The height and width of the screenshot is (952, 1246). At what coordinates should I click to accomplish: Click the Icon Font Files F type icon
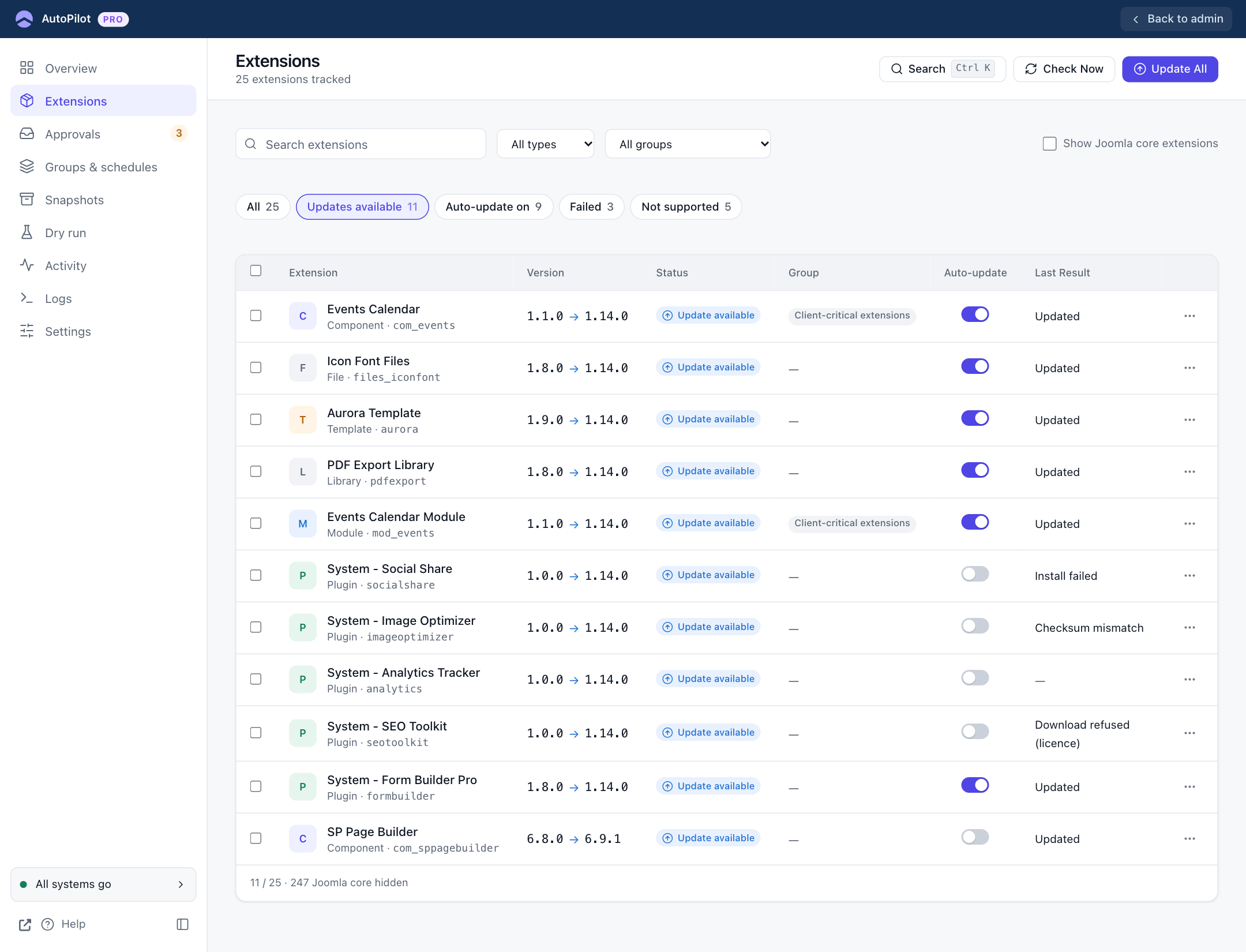[303, 368]
